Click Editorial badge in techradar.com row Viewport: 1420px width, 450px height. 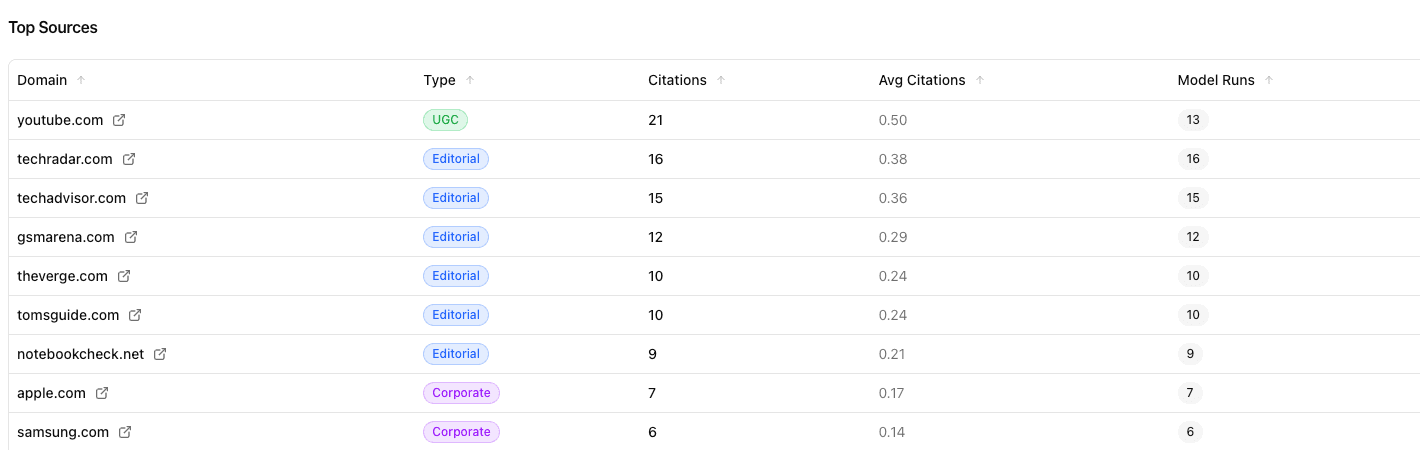tap(456, 159)
